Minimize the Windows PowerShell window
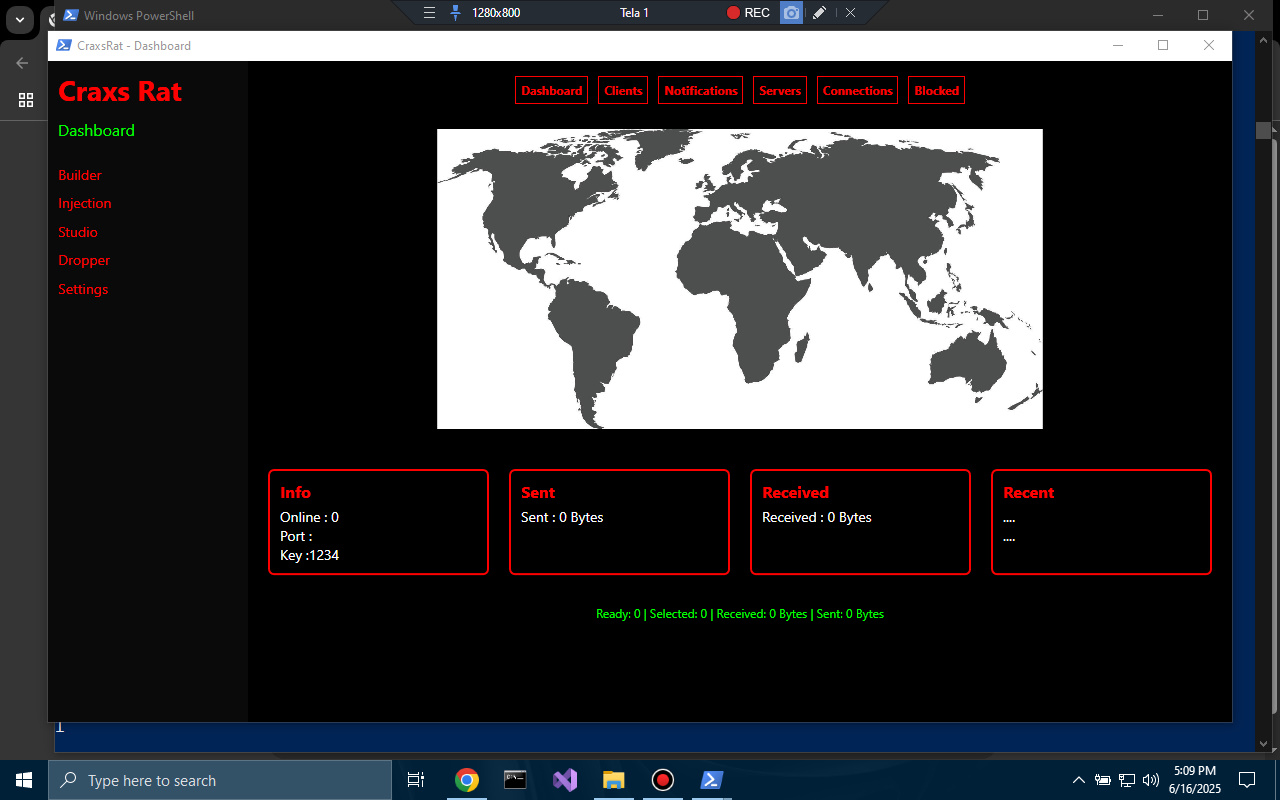The height and width of the screenshot is (800, 1280). click(x=1158, y=15)
